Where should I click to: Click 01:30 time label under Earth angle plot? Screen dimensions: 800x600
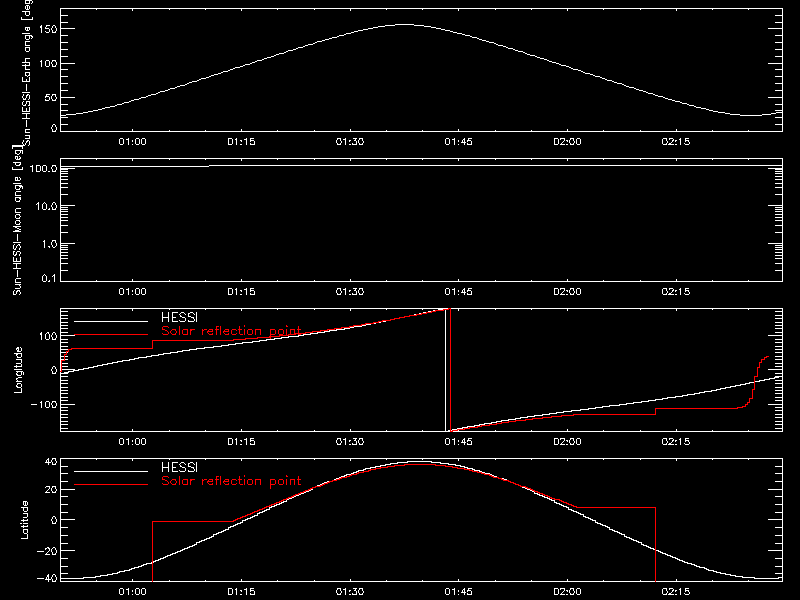coord(350,142)
